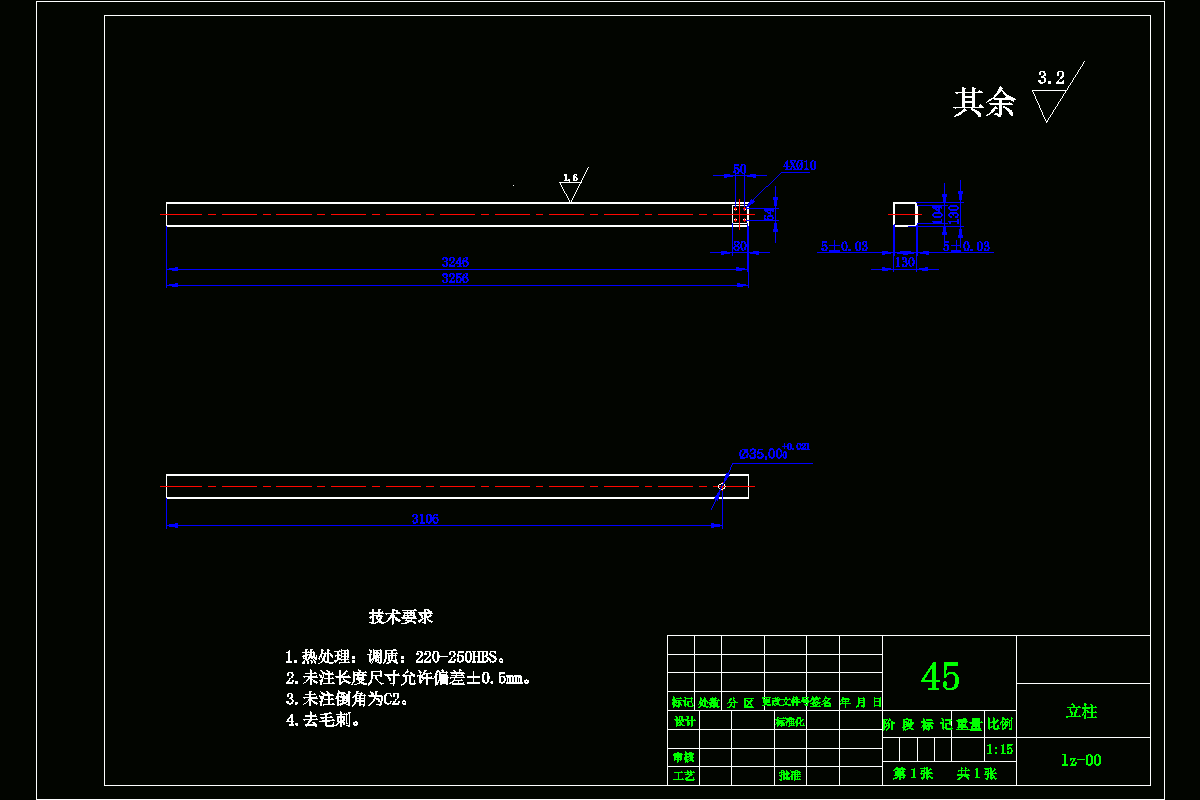The image size is (1200, 800).
Task: Click the drawing number lz-00
Action: pyautogui.click(x=1081, y=760)
